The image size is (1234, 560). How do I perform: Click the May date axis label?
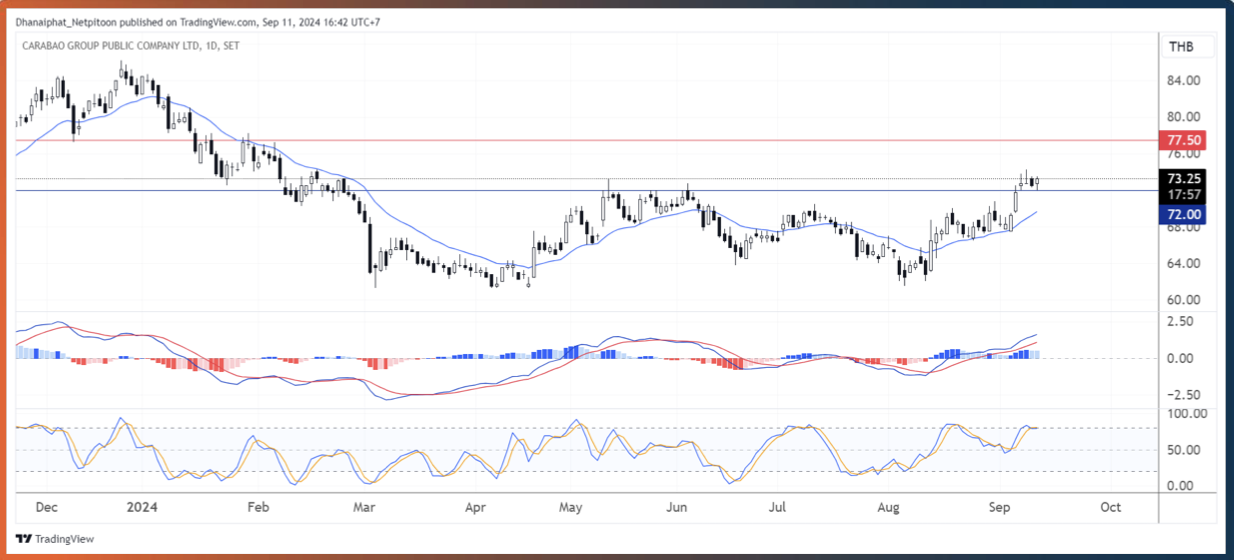pyautogui.click(x=570, y=507)
